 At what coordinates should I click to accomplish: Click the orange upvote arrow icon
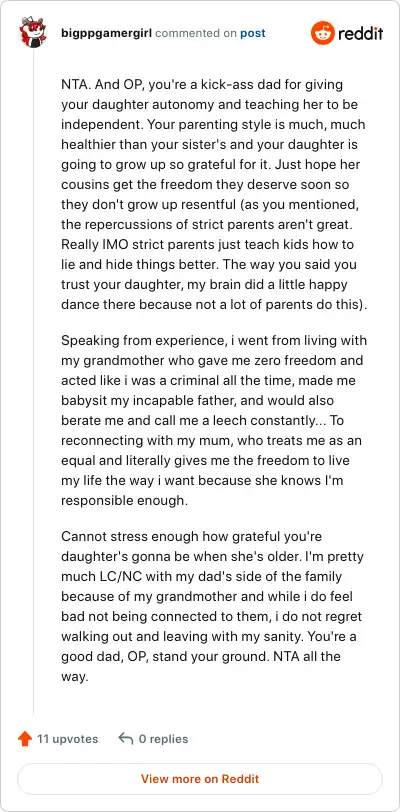[x=25, y=739]
